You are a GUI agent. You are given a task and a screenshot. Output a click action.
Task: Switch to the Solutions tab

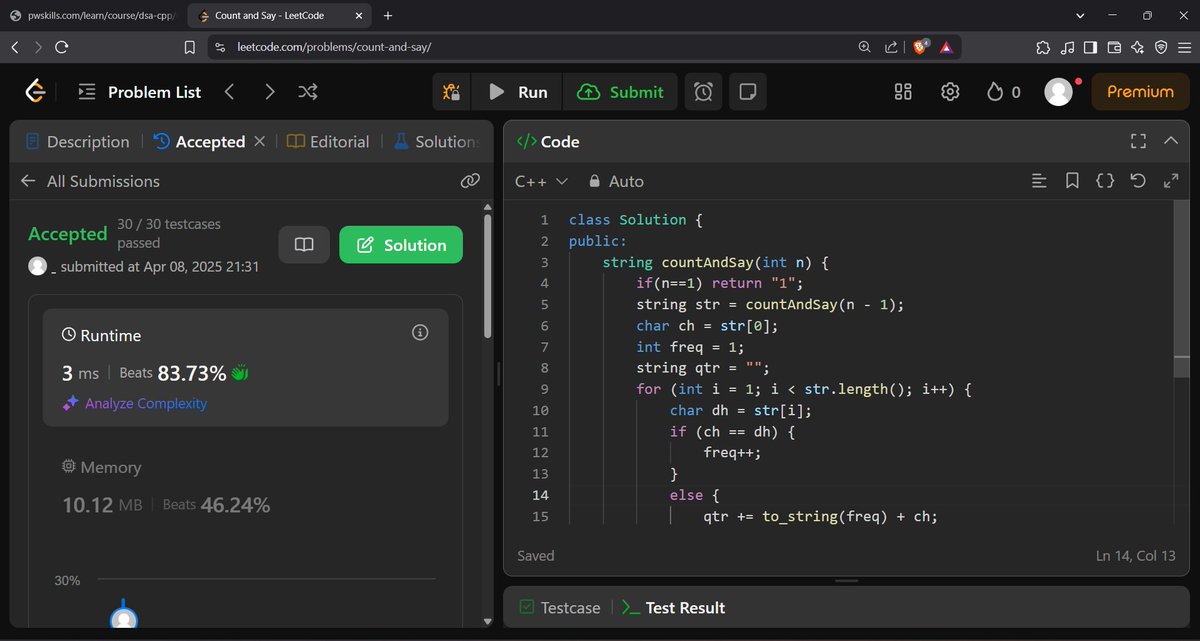436,142
